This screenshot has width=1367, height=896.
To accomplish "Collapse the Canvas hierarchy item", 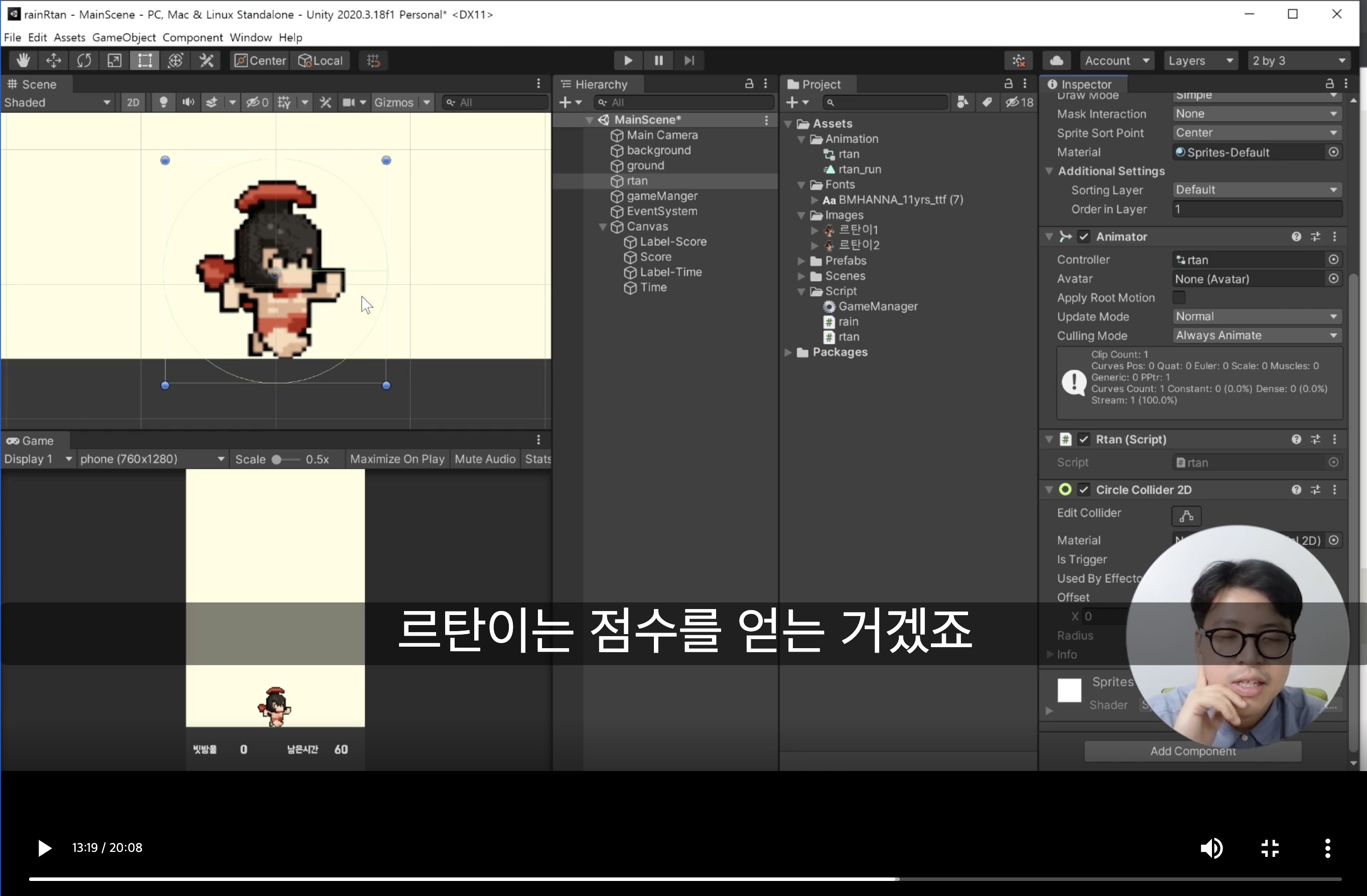I will [x=603, y=227].
